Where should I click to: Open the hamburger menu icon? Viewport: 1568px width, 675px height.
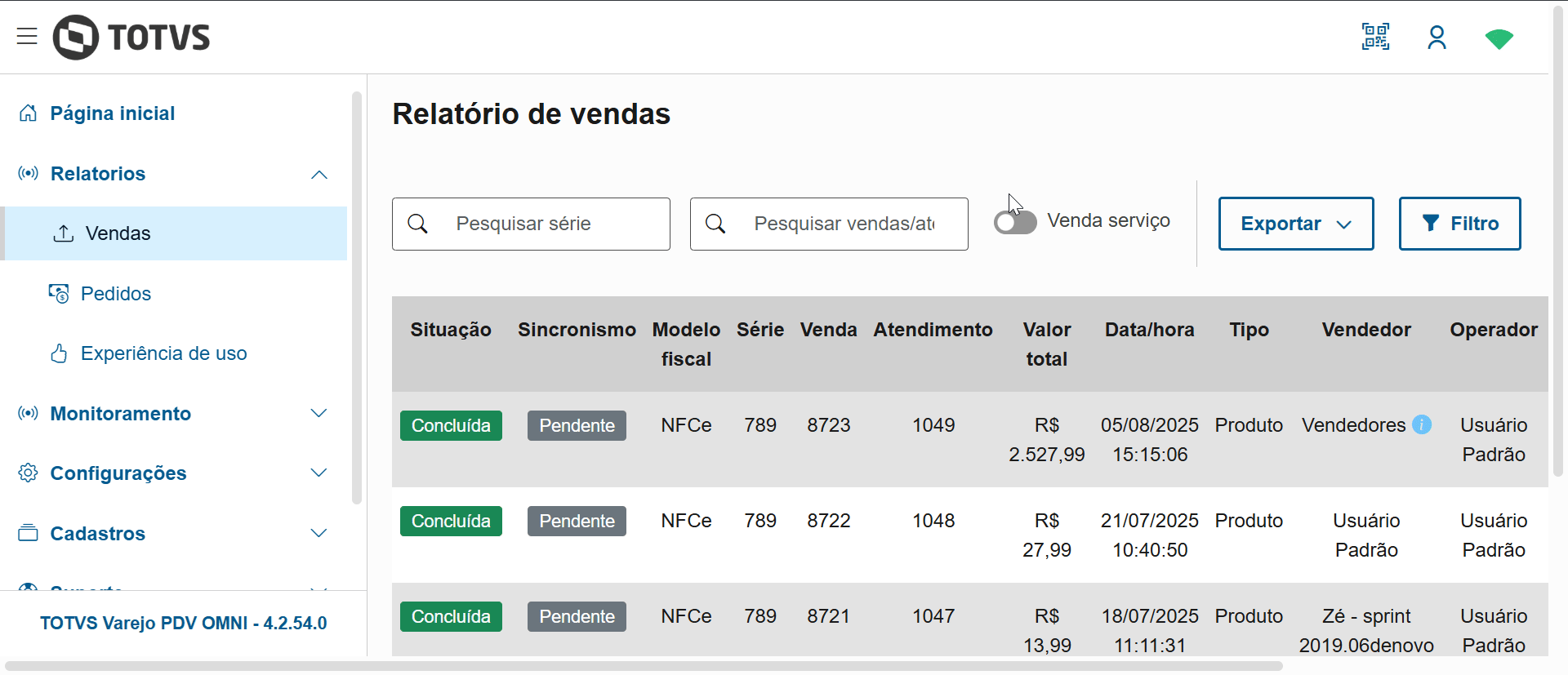[x=27, y=37]
